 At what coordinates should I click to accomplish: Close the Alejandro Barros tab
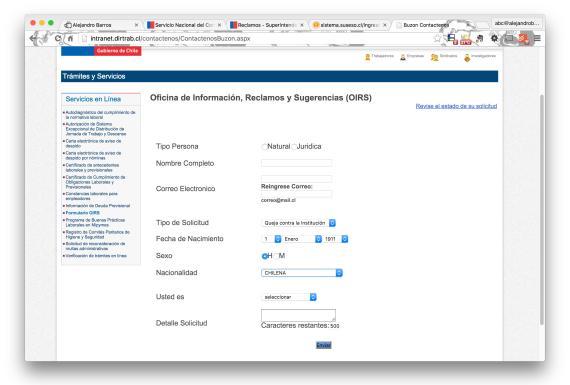click(x=136, y=25)
